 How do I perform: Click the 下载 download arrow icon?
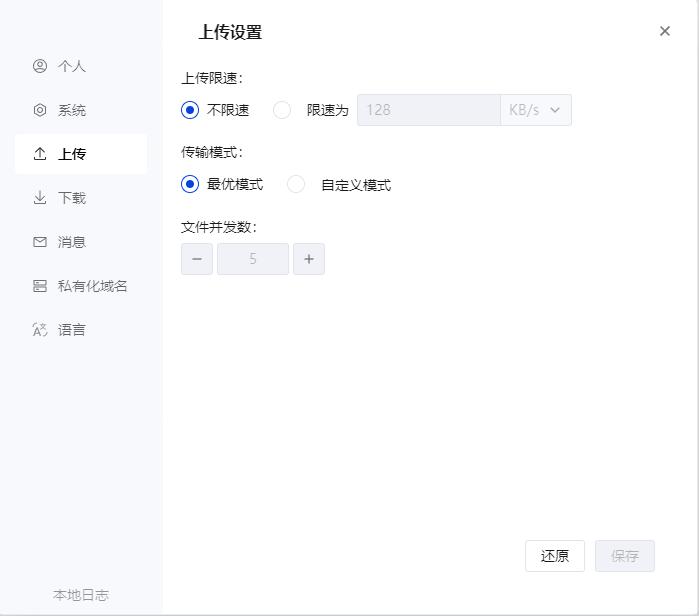tap(40, 197)
